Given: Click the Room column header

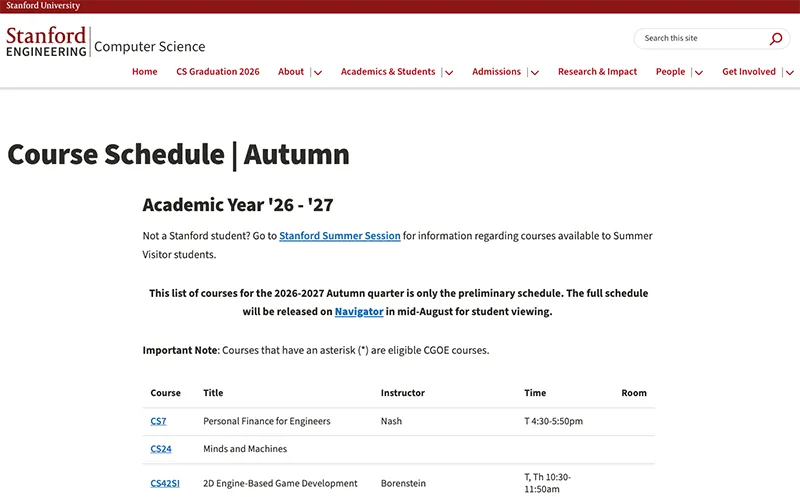Looking at the screenshot, I should click(x=634, y=393).
